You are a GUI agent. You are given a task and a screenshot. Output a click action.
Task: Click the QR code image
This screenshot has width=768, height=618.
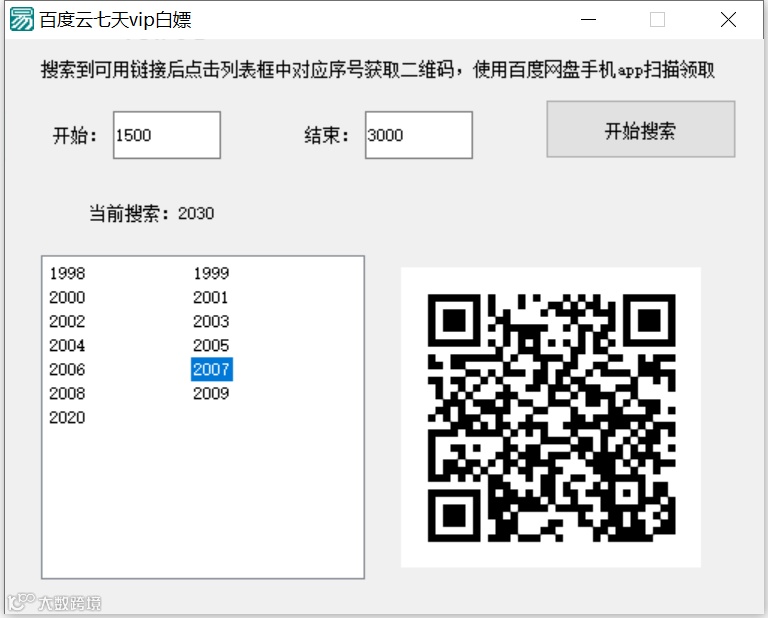click(x=551, y=418)
